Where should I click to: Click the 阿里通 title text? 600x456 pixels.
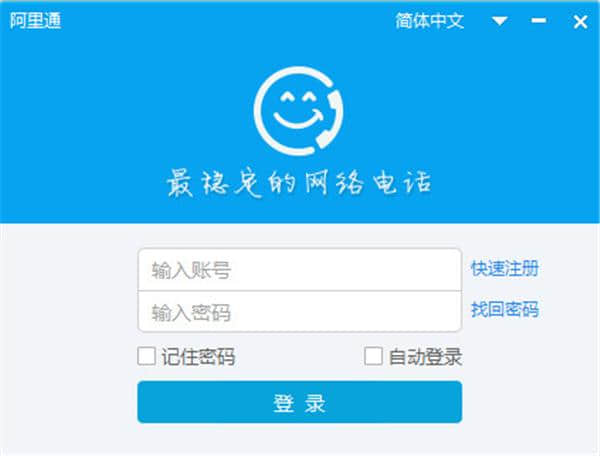pos(35,21)
